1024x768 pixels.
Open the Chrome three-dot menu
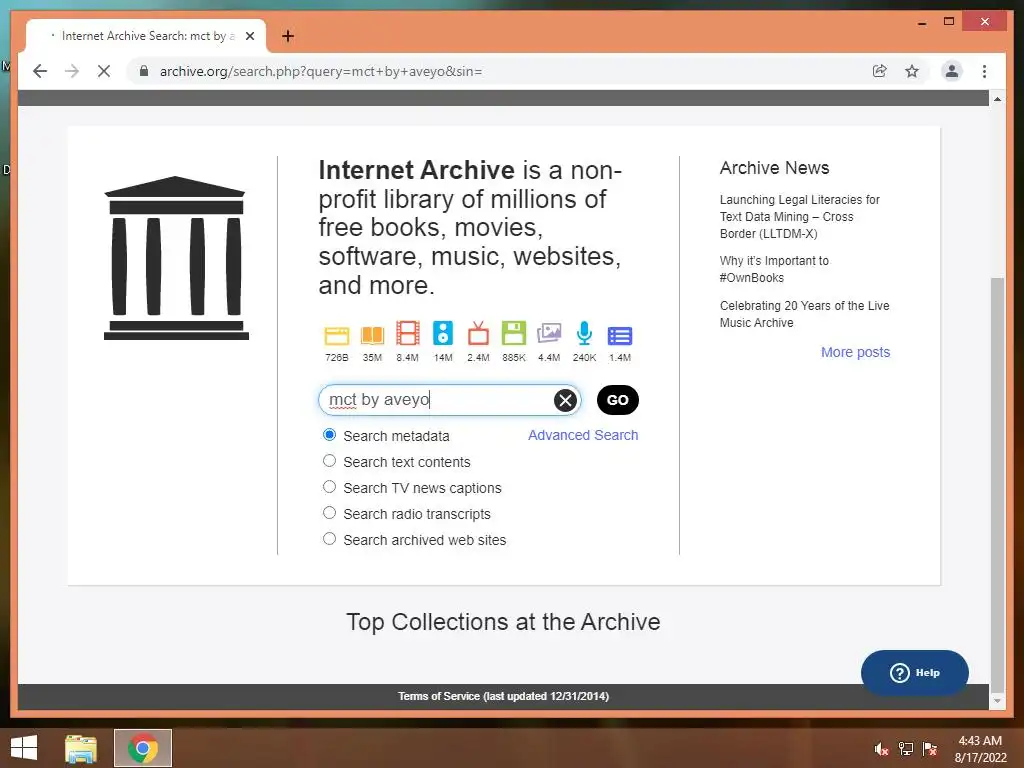pyautogui.click(x=984, y=71)
